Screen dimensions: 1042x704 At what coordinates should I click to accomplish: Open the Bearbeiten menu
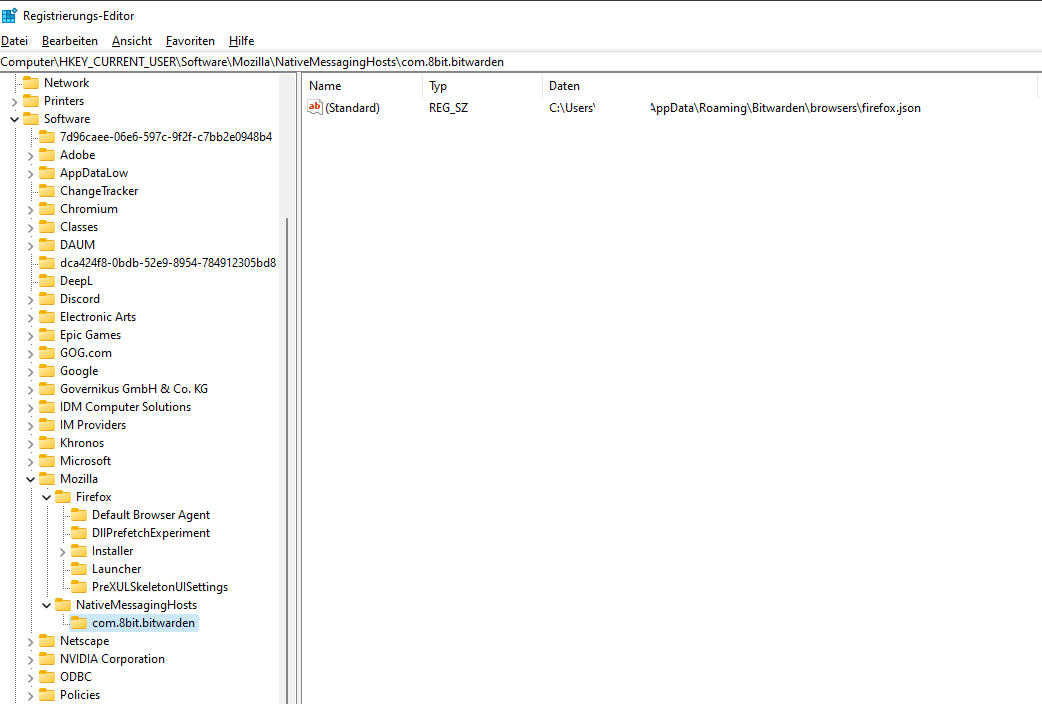click(x=69, y=41)
